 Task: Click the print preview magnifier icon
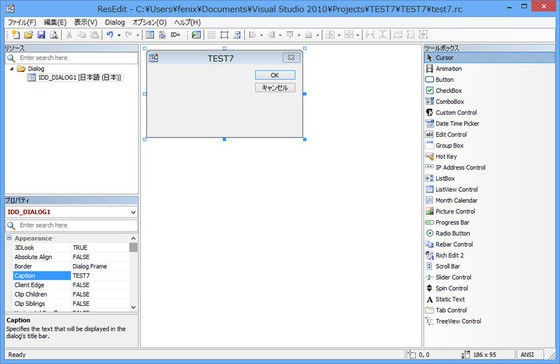point(54,35)
